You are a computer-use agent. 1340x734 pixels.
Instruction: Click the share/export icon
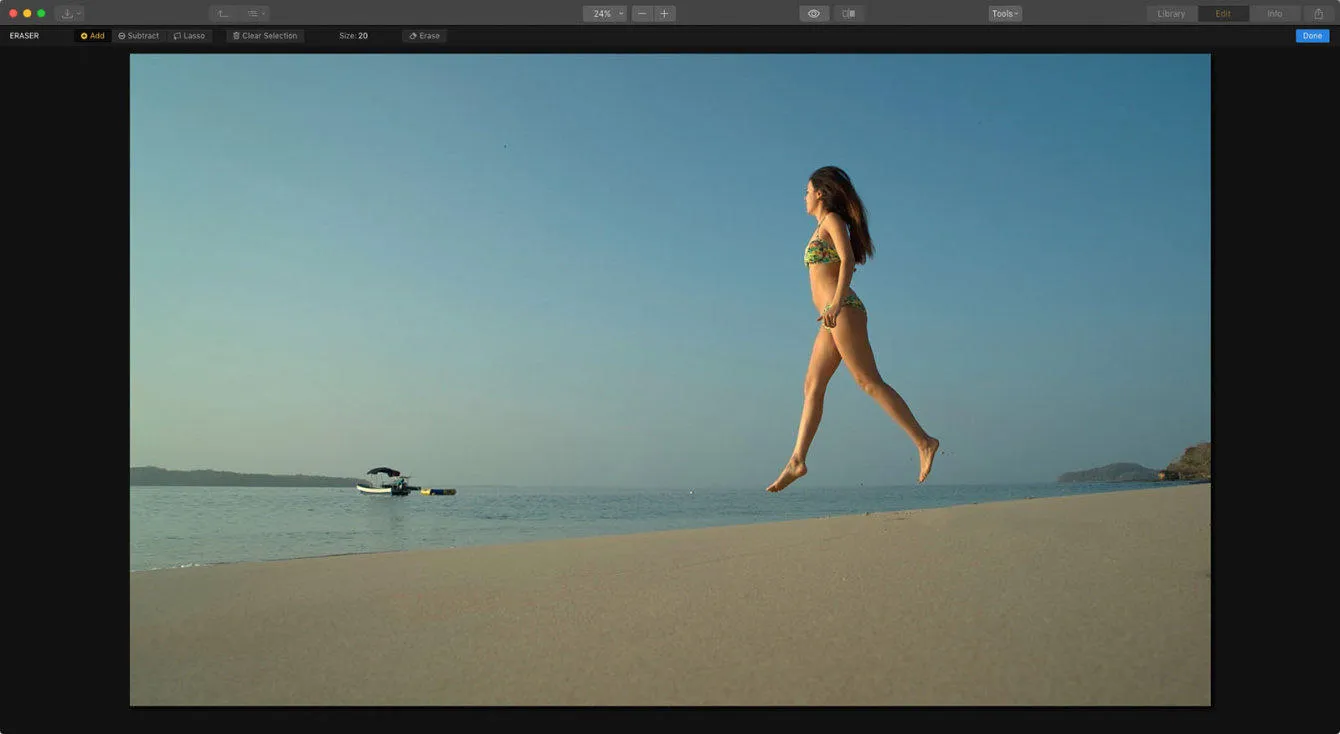coord(1319,14)
